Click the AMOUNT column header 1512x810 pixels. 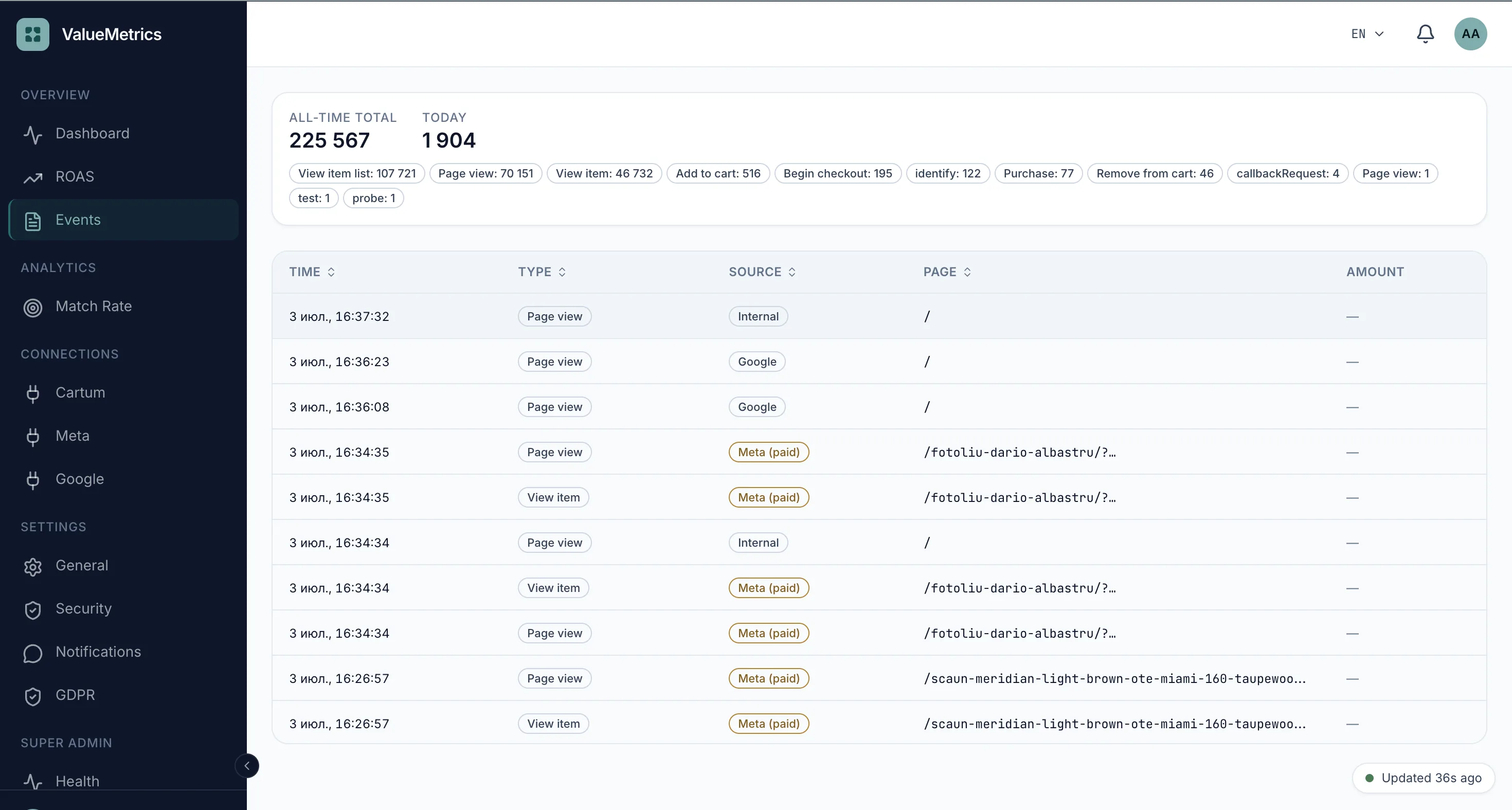point(1375,273)
